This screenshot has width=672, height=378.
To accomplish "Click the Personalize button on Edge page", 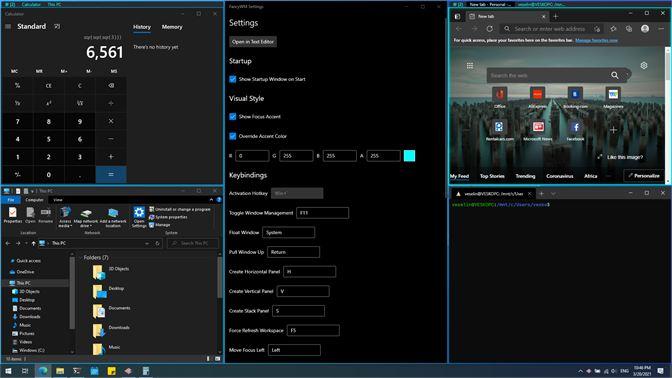I will coord(644,176).
